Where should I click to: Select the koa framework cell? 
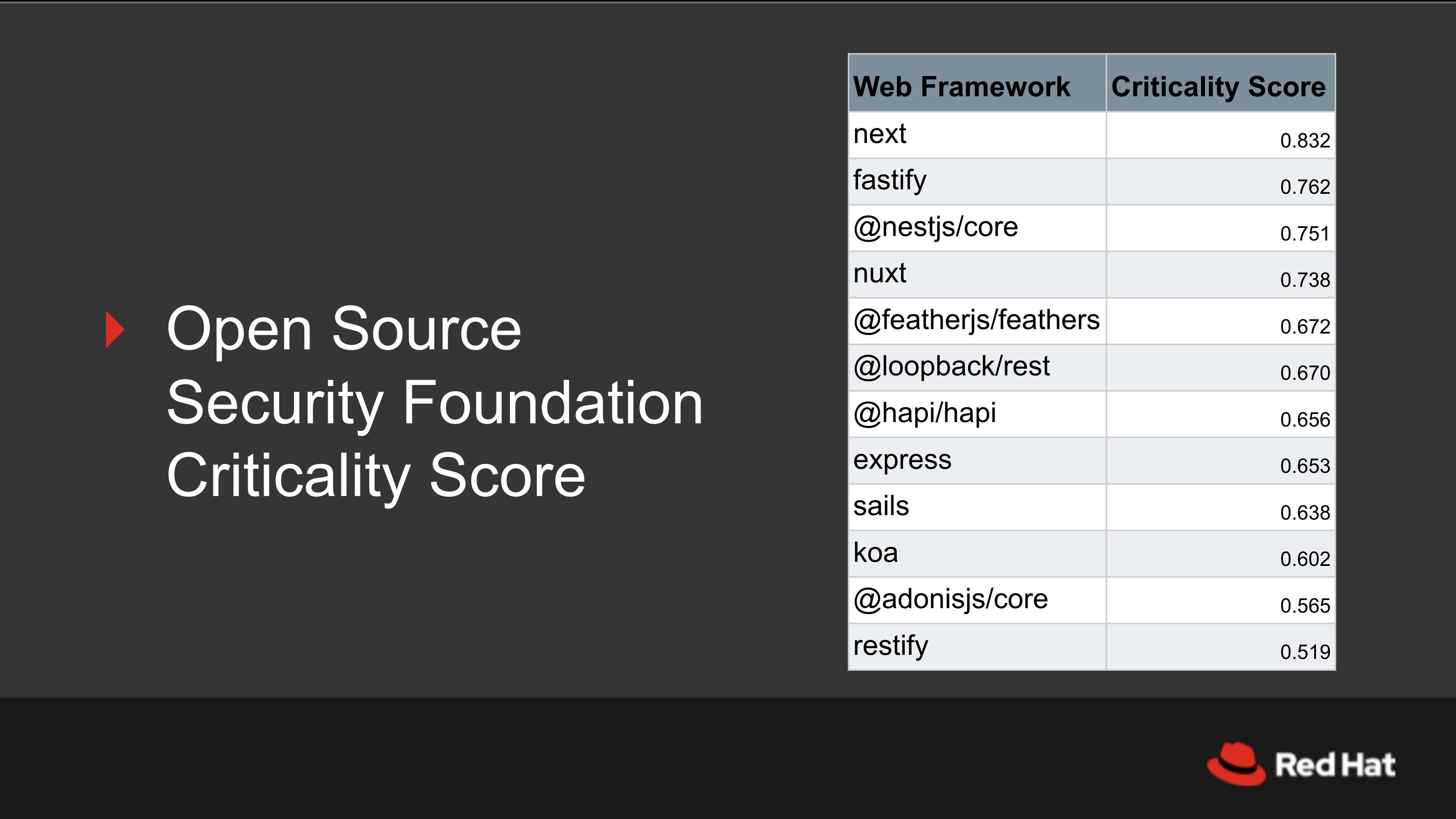pyautogui.click(x=875, y=553)
